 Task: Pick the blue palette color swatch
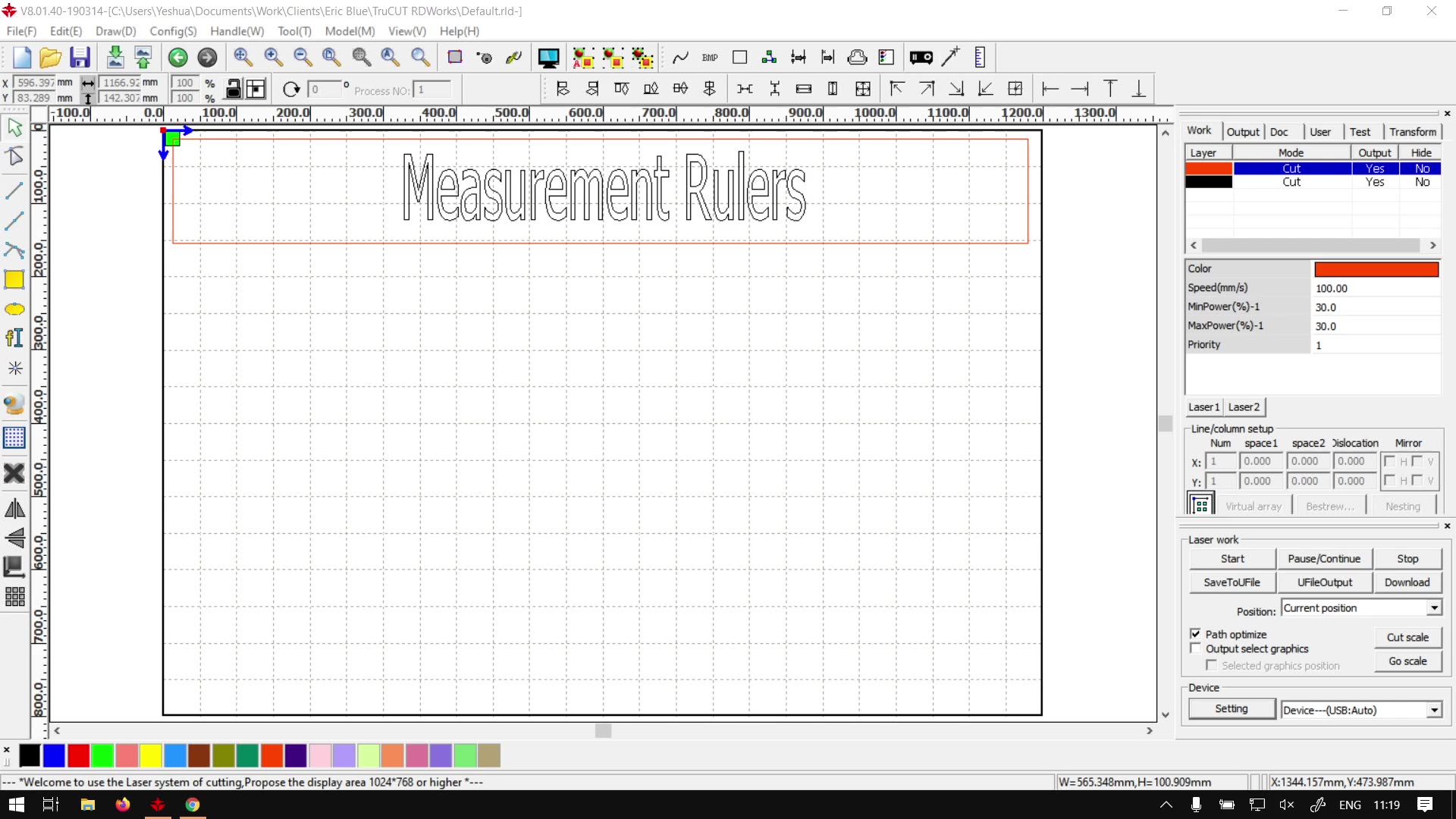54,755
